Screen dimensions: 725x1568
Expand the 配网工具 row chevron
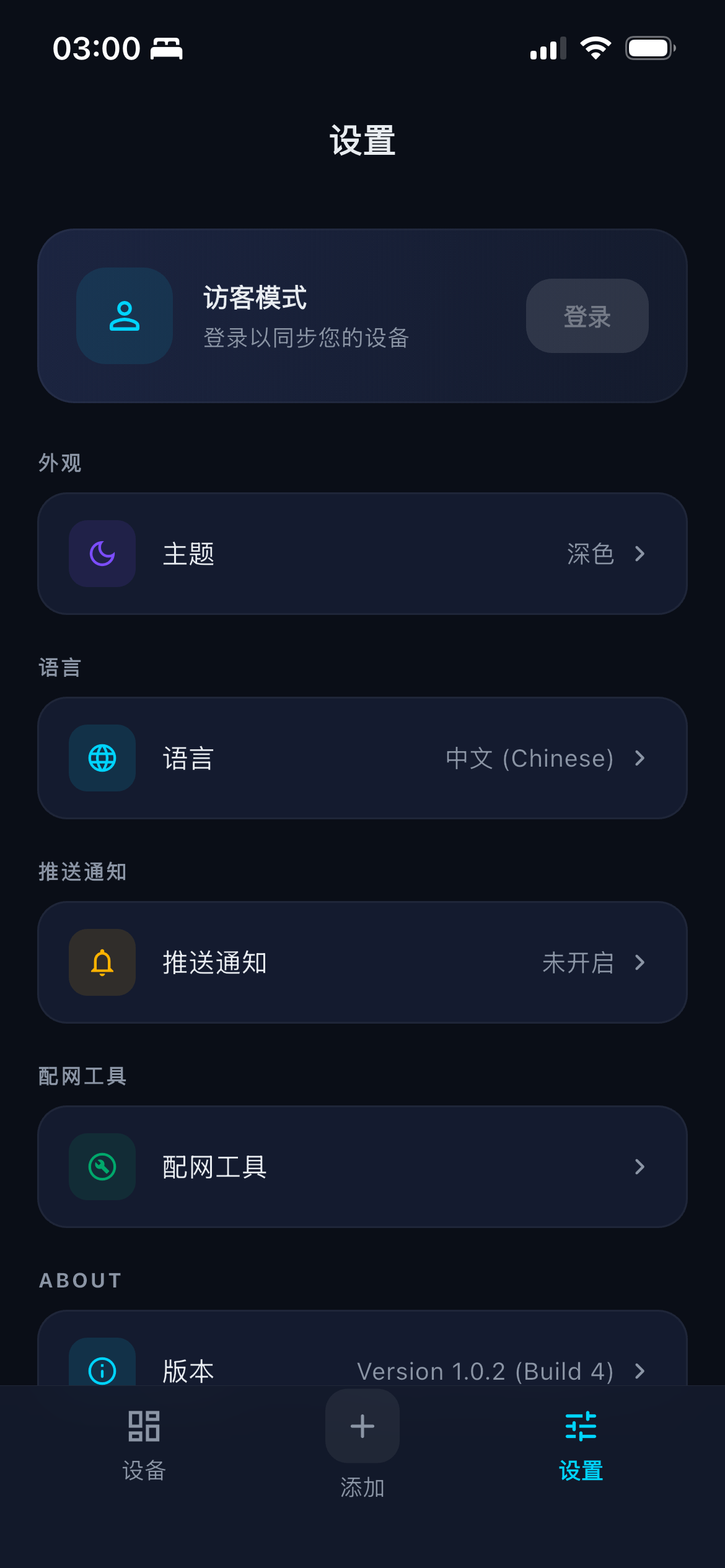click(640, 1167)
